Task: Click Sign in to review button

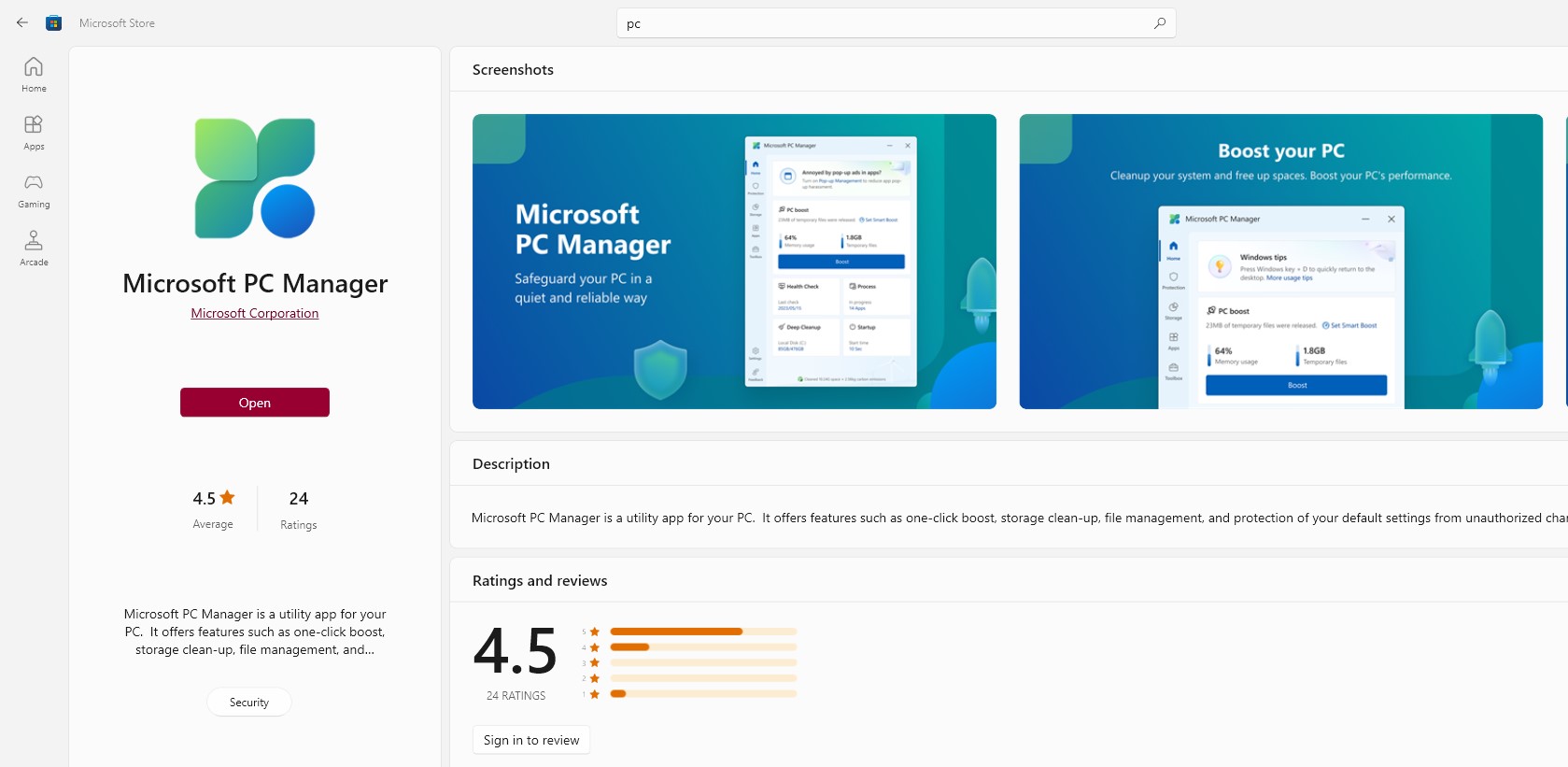Action: pyautogui.click(x=531, y=740)
